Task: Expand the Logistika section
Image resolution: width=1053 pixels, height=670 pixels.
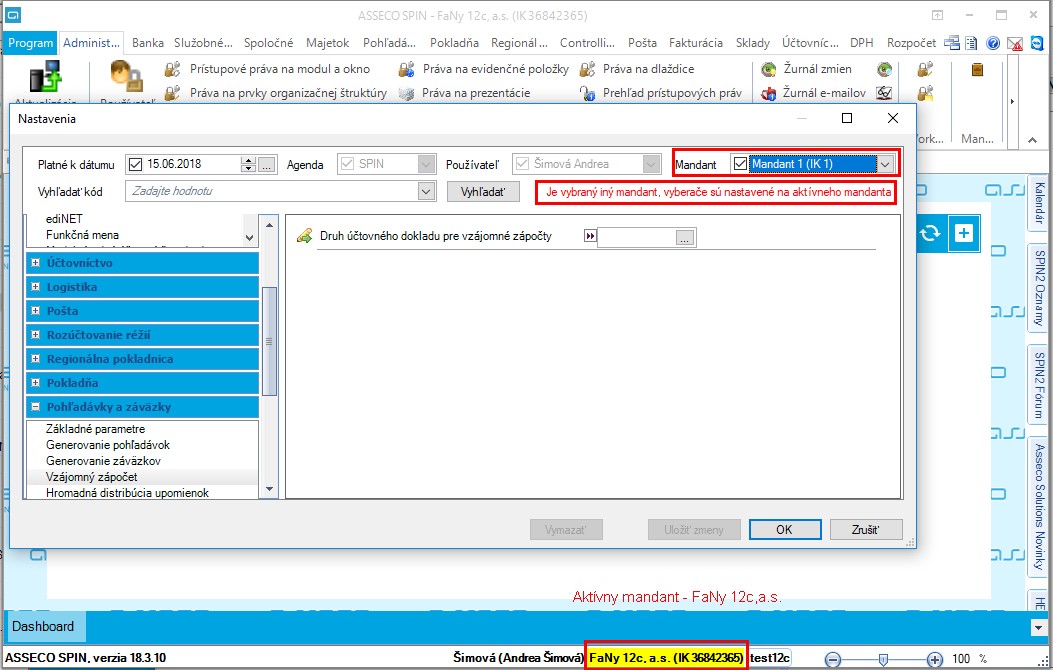Action: (36, 287)
